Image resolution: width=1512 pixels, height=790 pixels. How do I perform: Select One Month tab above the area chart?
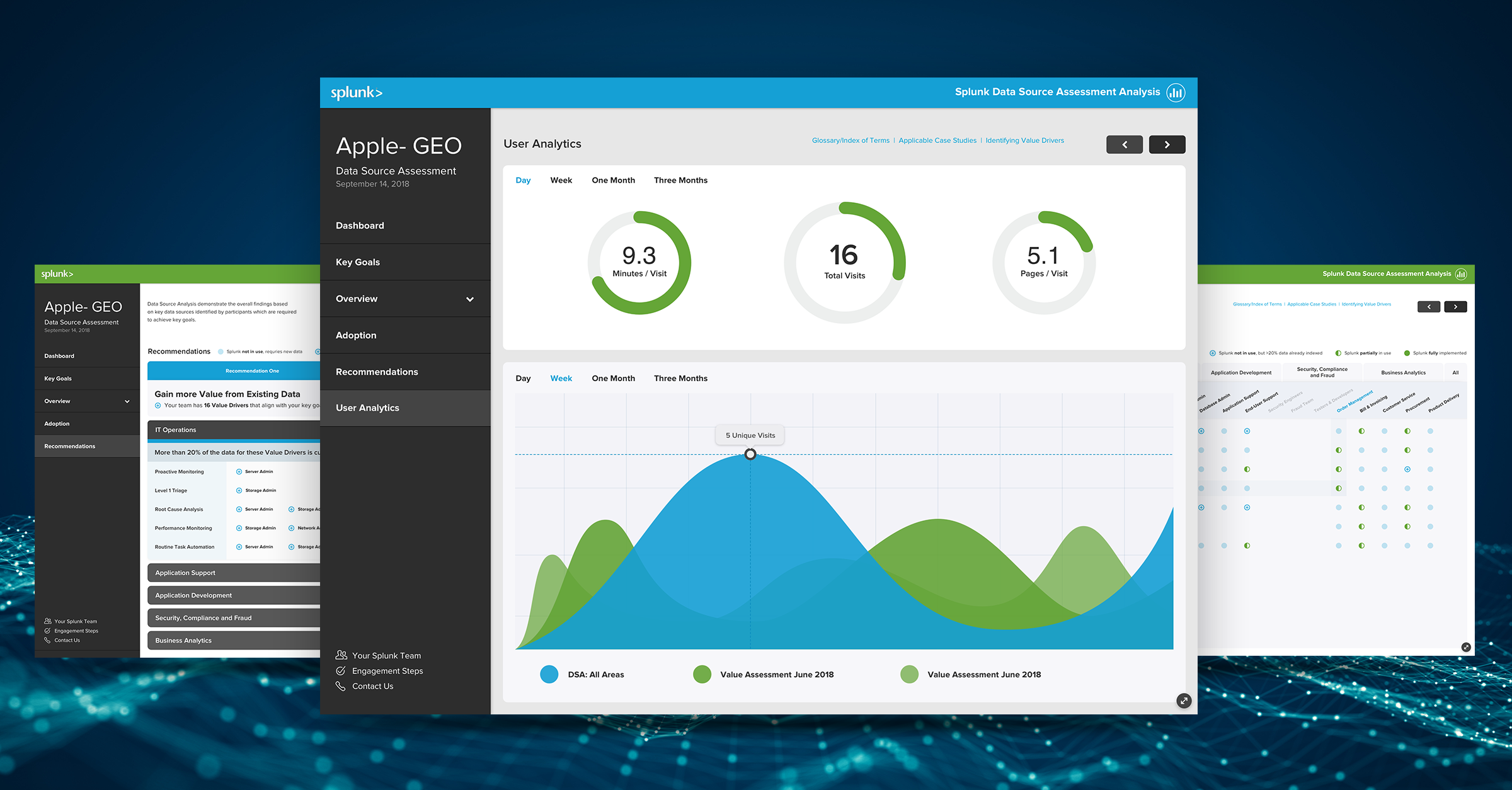[x=613, y=379]
